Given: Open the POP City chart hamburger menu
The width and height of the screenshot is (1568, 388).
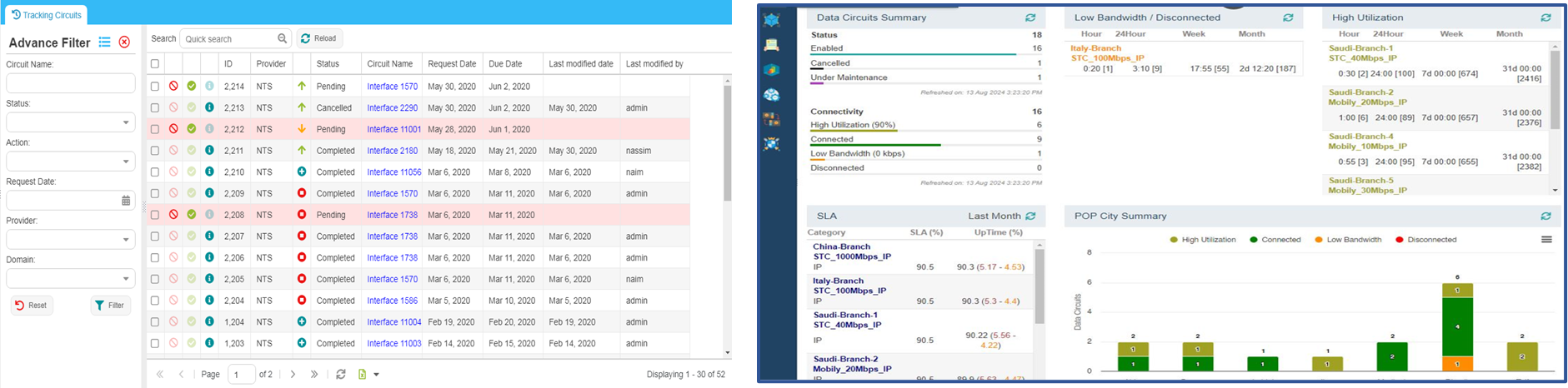Looking at the screenshot, I should [x=1546, y=240].
